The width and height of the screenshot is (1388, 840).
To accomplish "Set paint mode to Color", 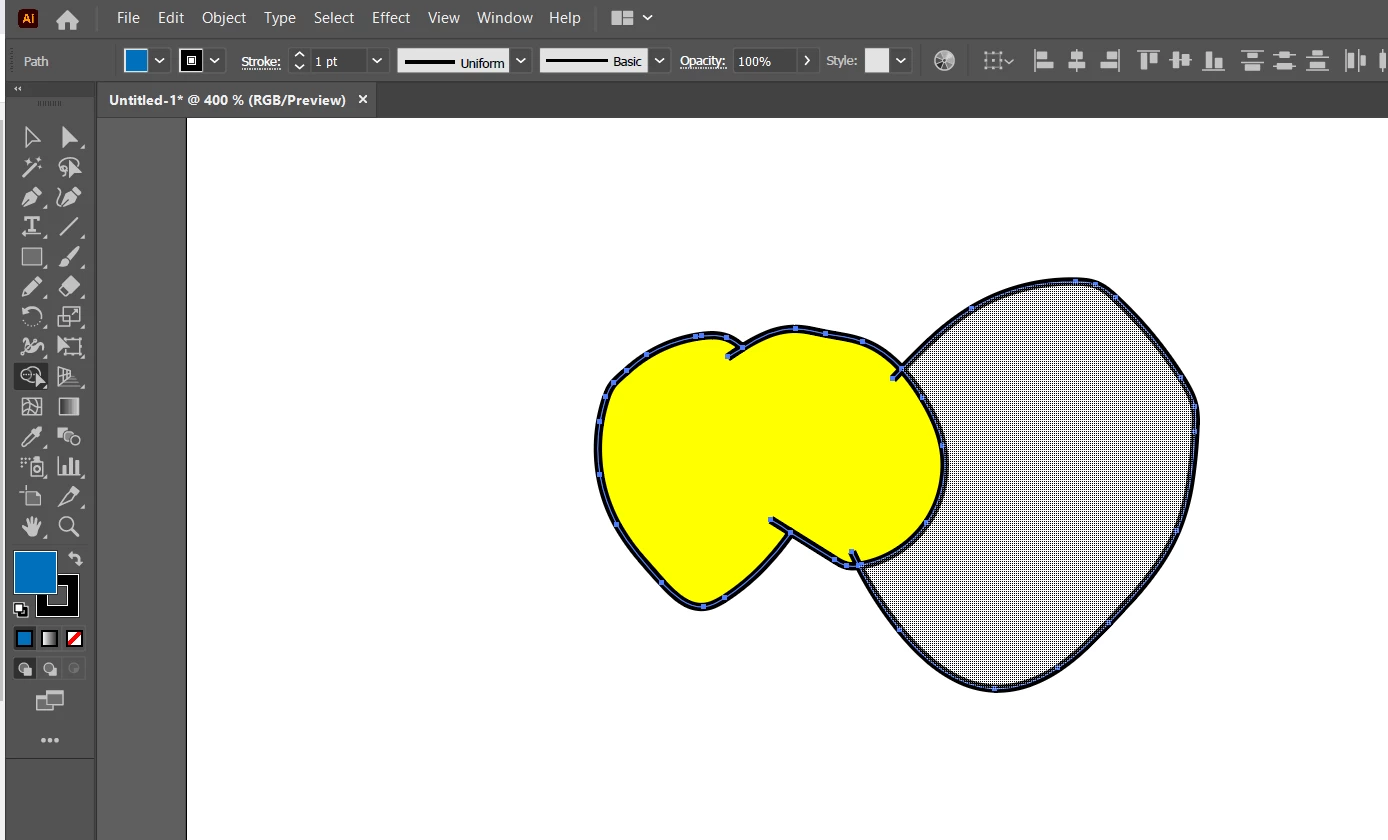I will click(x=25, y=638).
